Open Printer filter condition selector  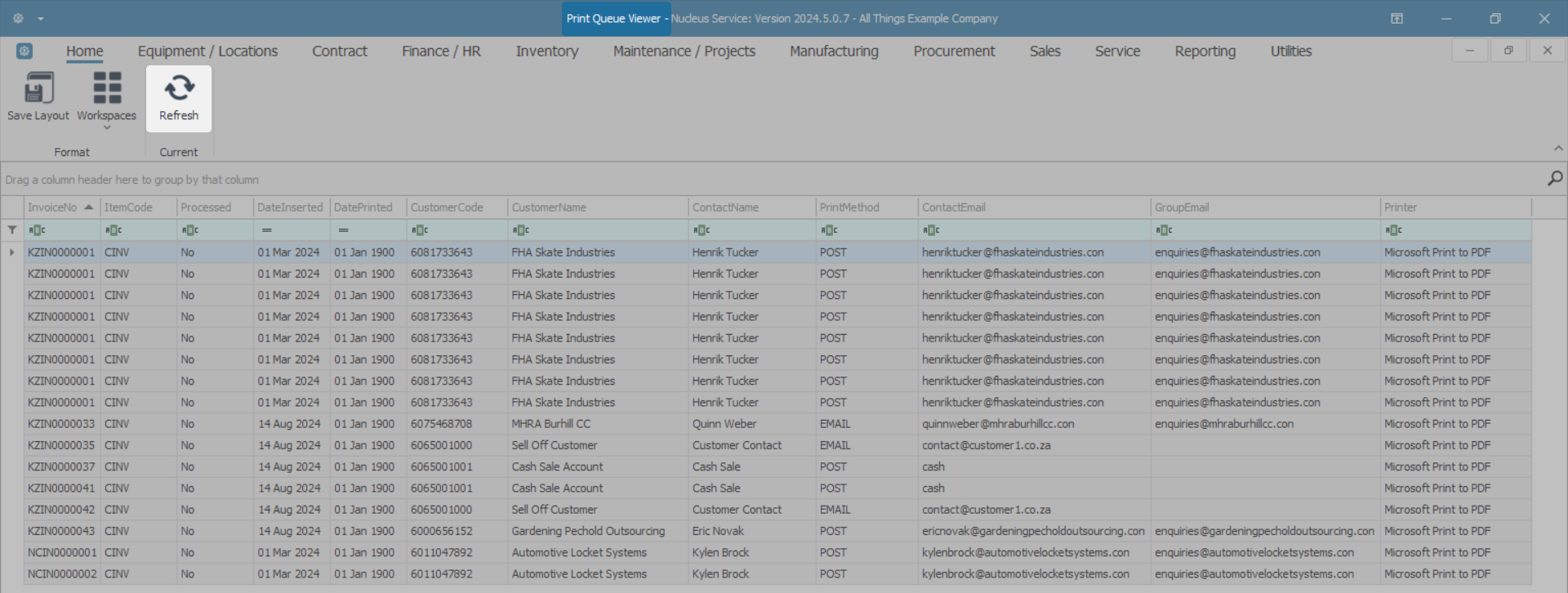pos(1393,230)
